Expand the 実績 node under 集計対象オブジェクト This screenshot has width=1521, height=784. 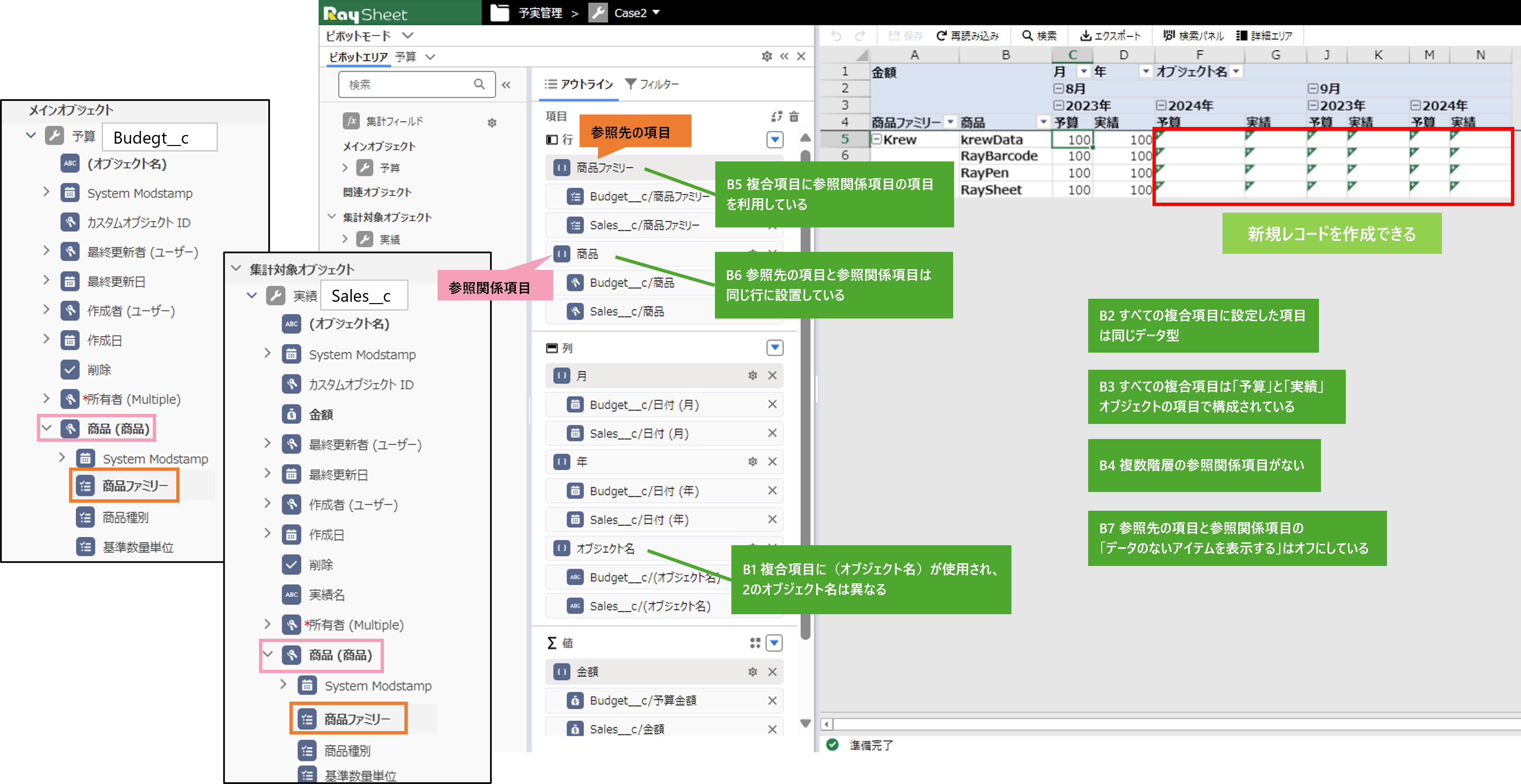click(x=345, y=239)
